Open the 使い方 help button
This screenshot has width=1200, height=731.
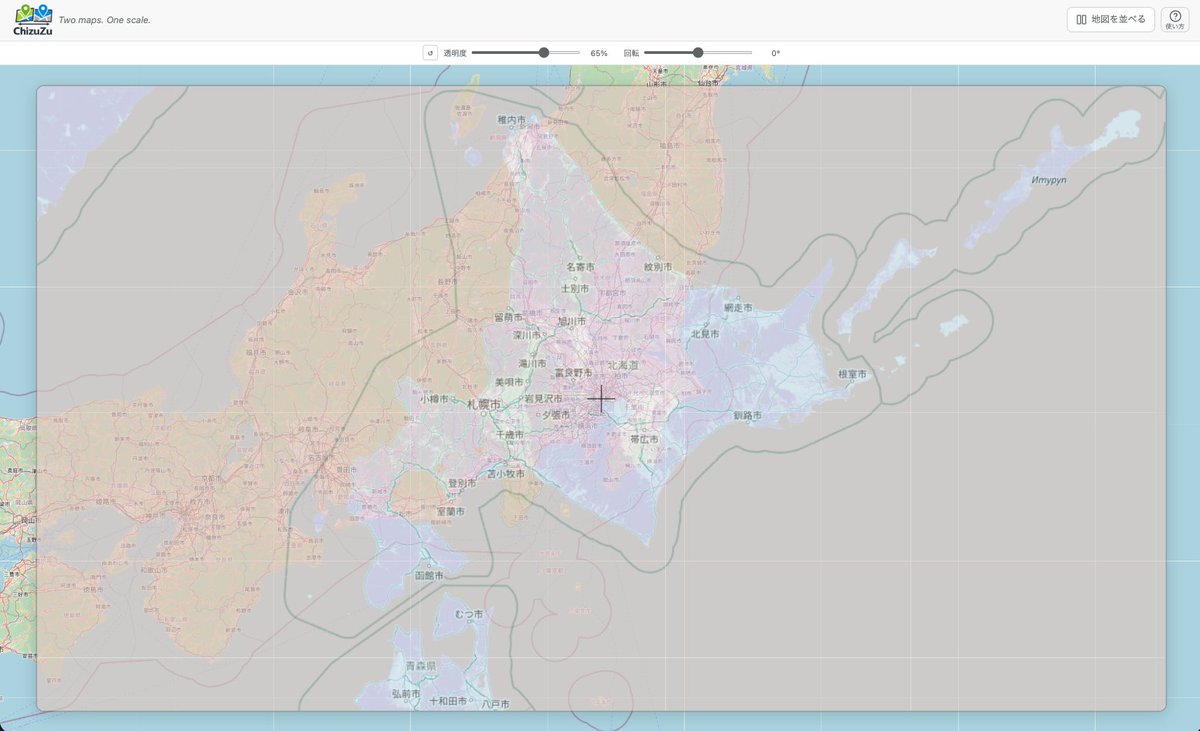click(1175, 20)
